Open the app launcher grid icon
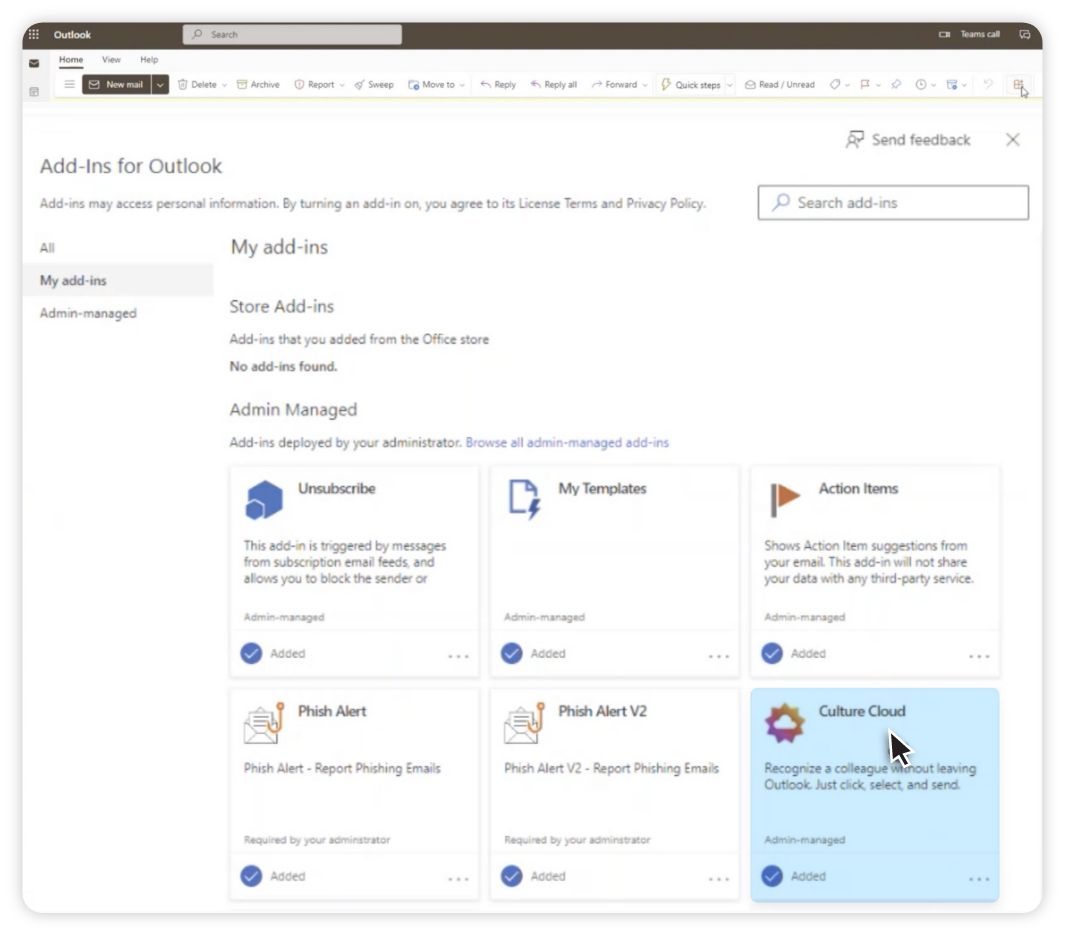 point(33,34)
